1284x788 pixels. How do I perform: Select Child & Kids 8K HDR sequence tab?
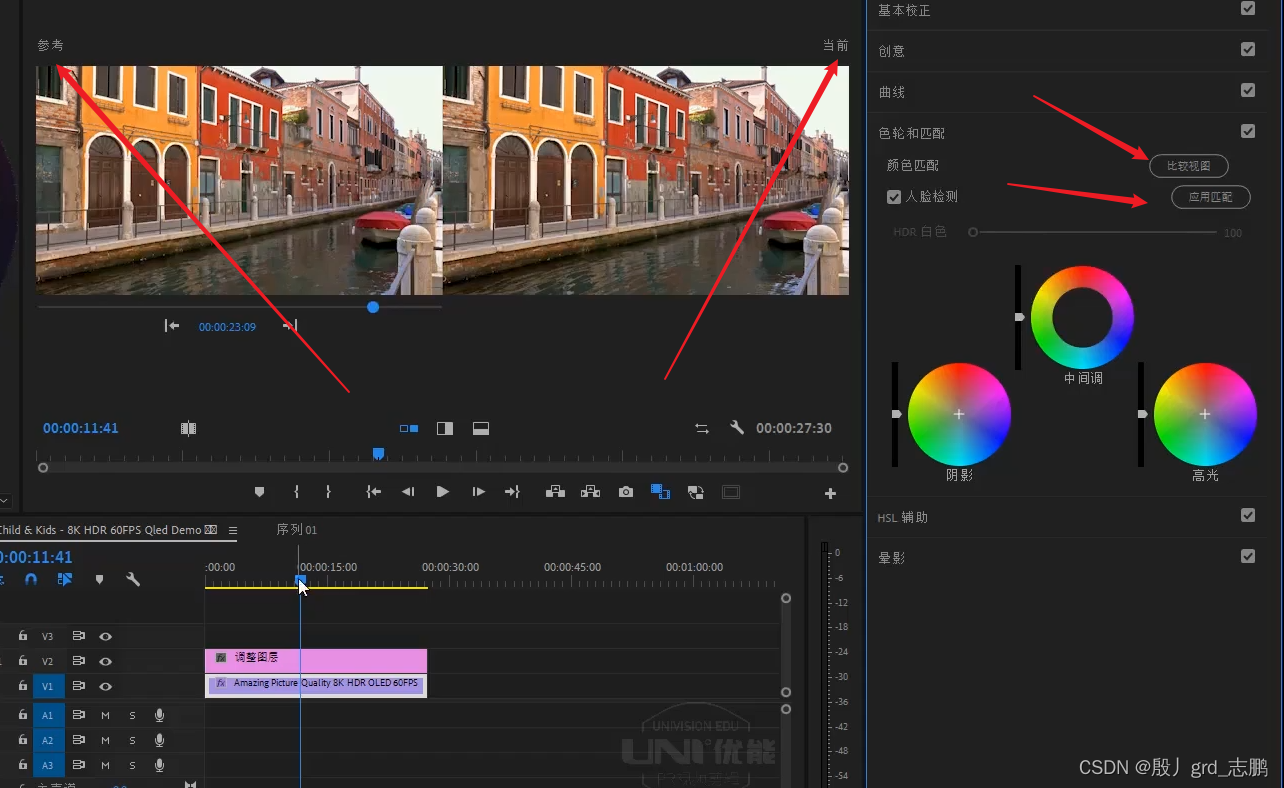108,530
